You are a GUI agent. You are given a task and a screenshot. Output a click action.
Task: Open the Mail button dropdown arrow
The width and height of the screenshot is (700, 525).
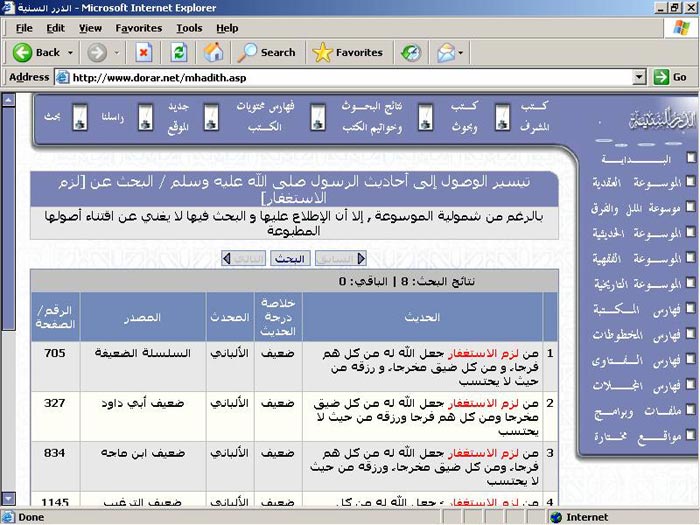461,52
